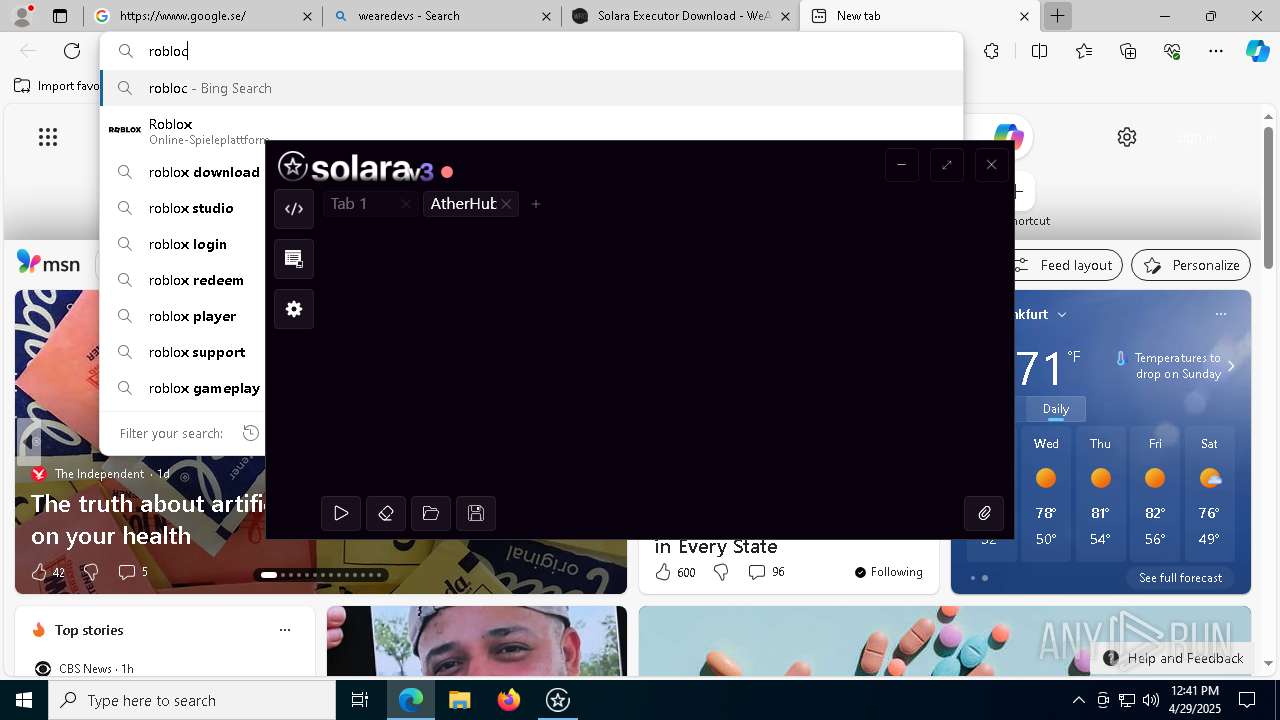This screenshot has height=720, width=1280.
Task: Open file with Solara folder button
Action: pyautogui.click(x=431, y=513)
